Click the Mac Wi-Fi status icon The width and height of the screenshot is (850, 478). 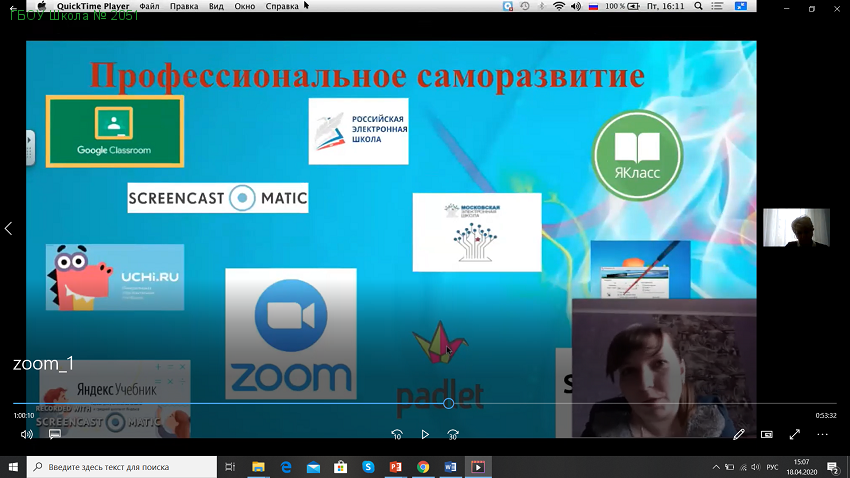point(558,6)
